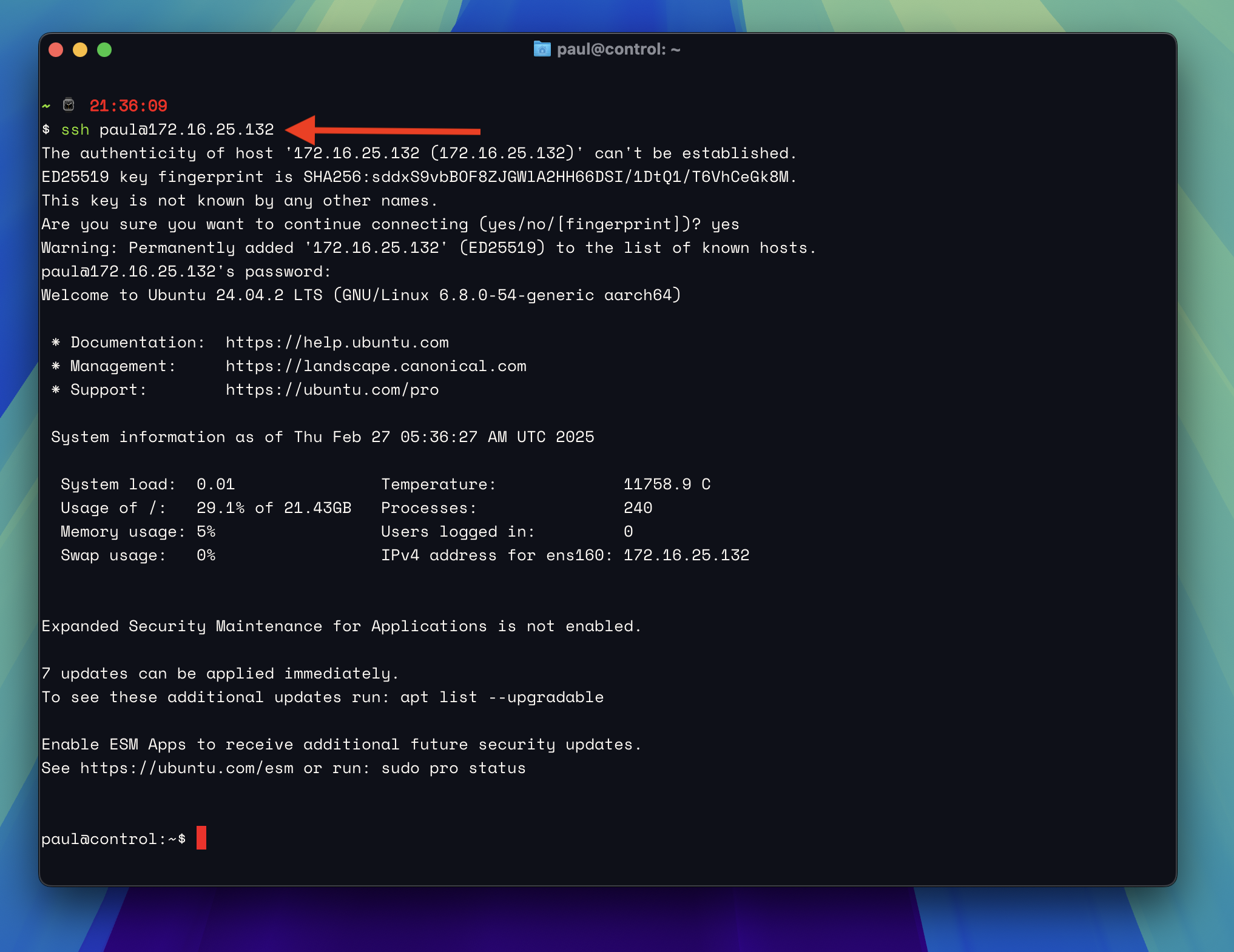This screenshot has width=1234, height=952.
Task: Click the home folder icon in the title bar
Action: point(542,49)
